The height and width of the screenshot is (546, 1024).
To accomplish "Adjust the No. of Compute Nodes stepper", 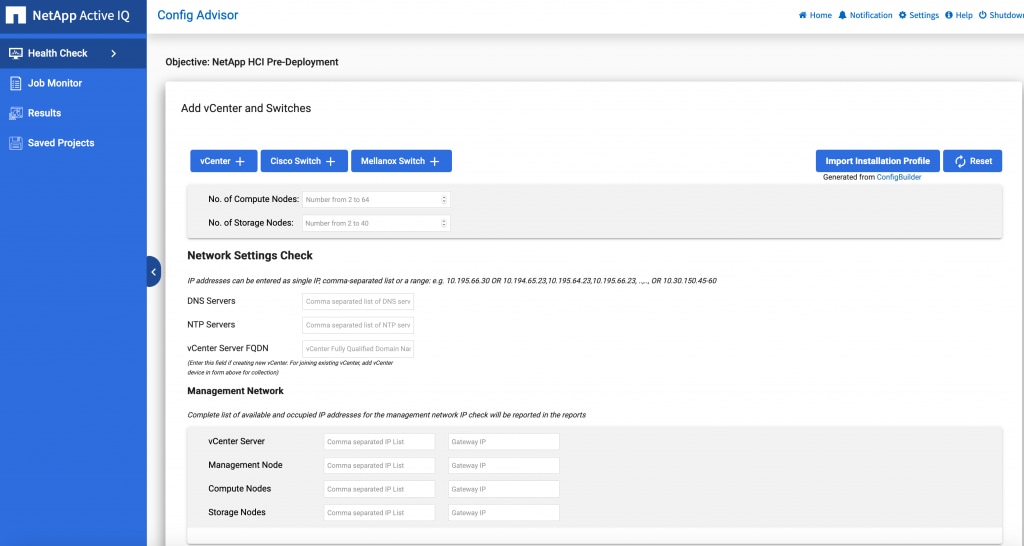I will [x=444, y=199].
